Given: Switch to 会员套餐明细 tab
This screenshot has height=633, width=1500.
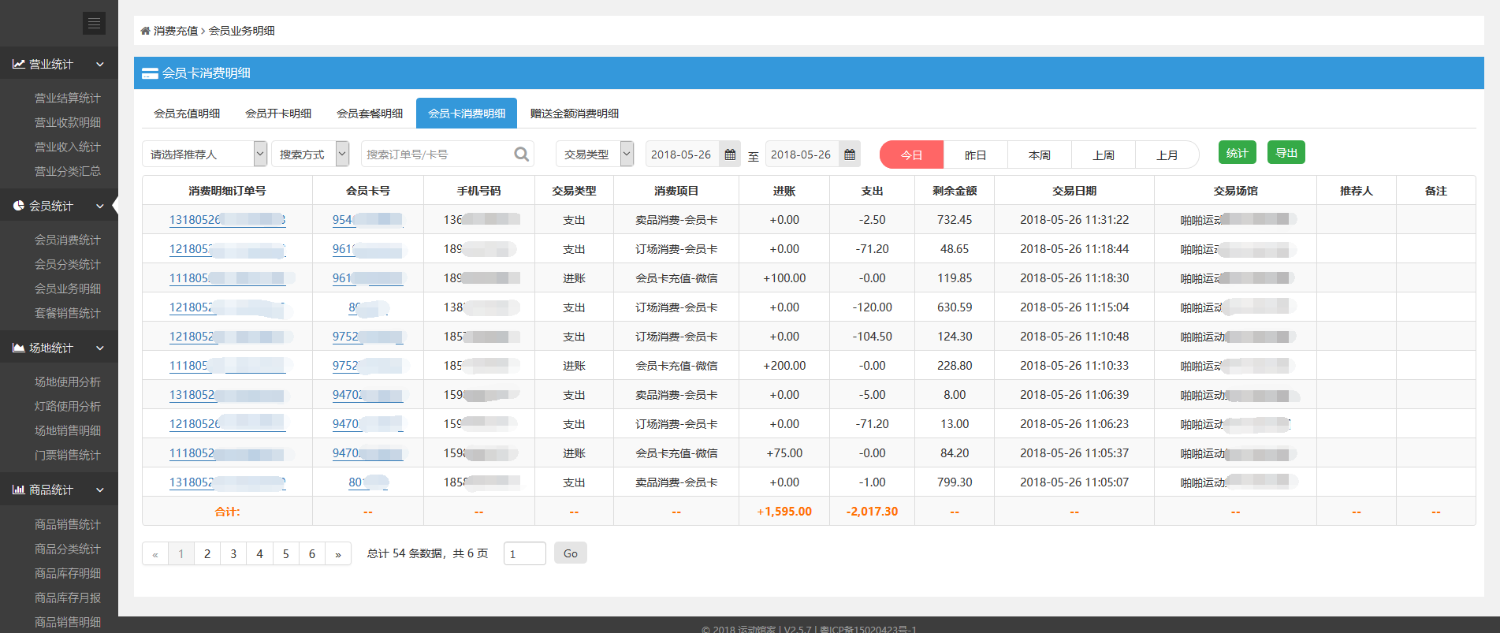Looking at the screenshot, I should tap(370, 113).
